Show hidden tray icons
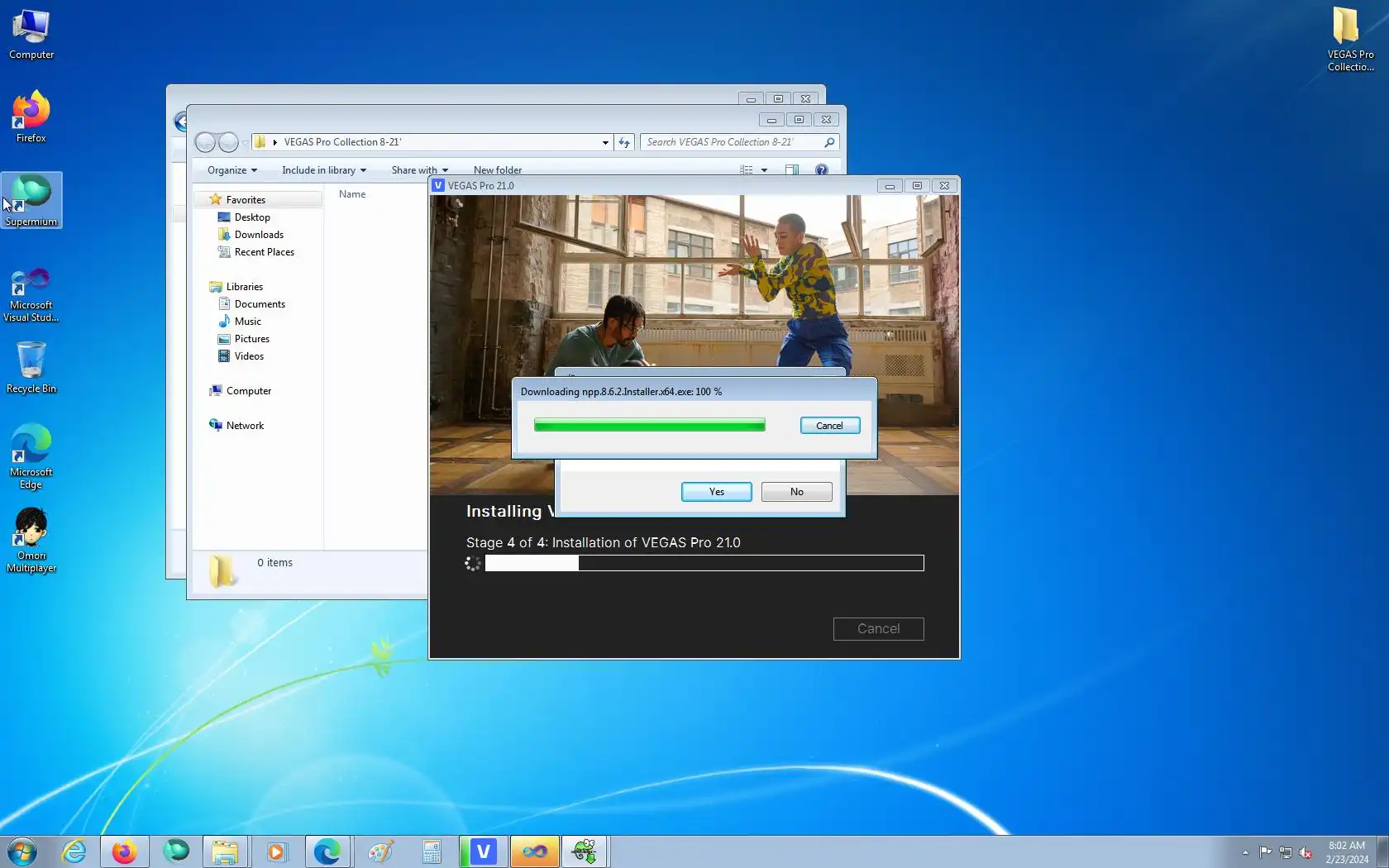The width and height of the screenshot is (1389, 868). (x=1245, y=852)
